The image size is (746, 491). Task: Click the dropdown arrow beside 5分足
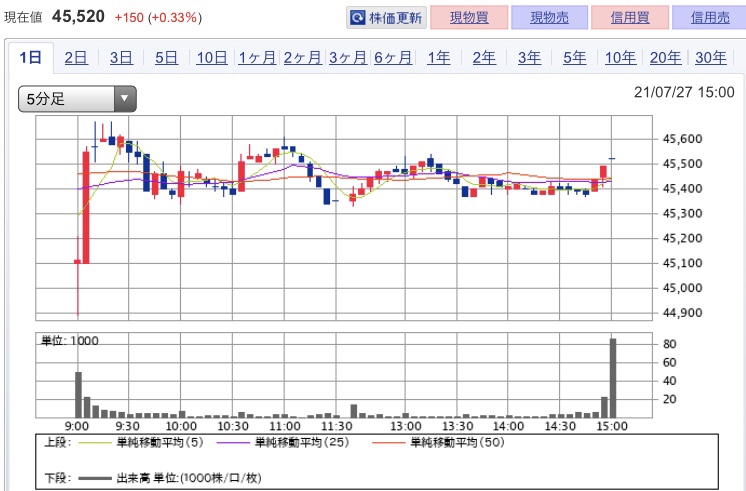pyautogui.click(x=125, y=99)
